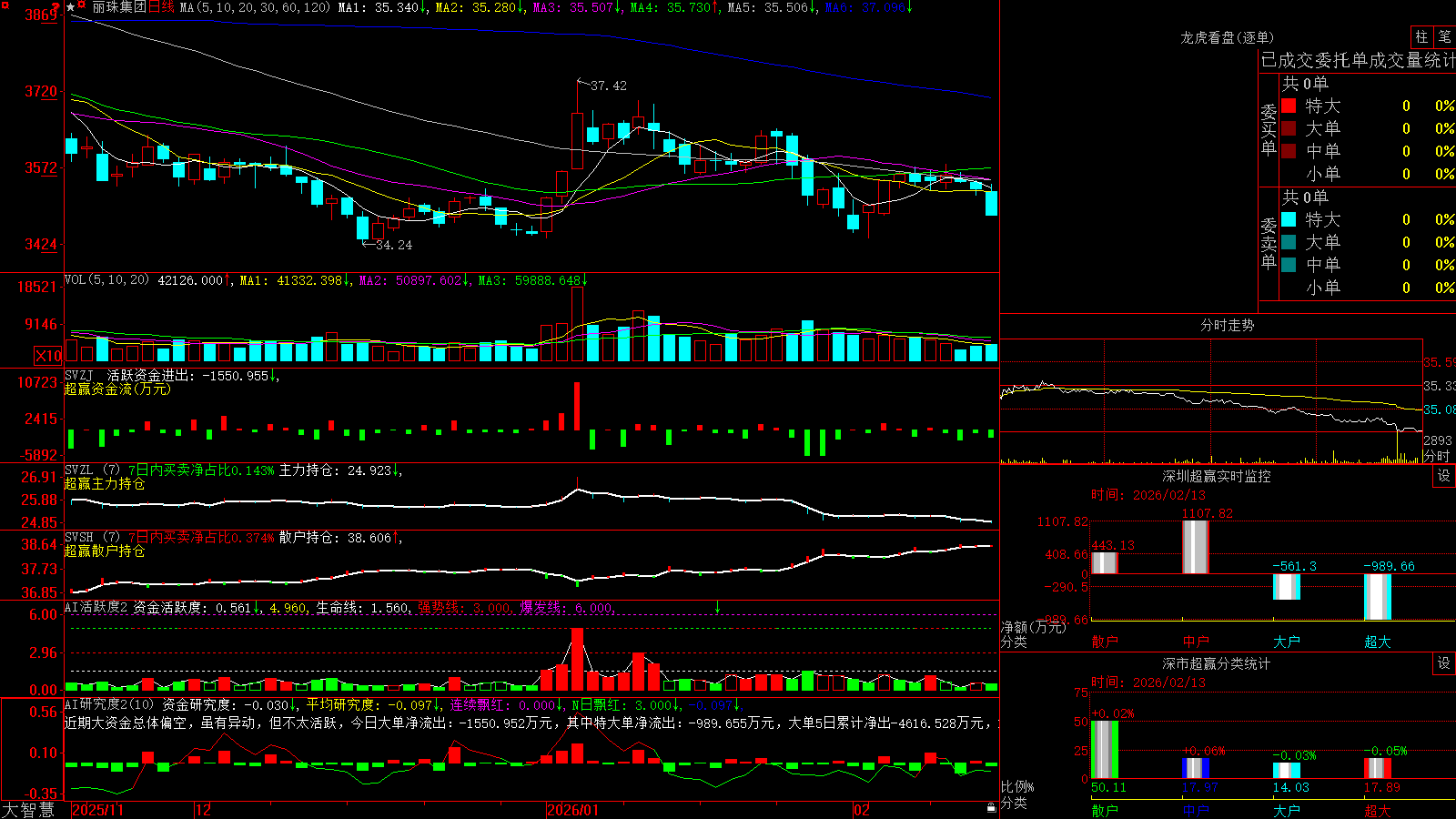The width and height of the screenshot is (1456, 819).
Task: Click the 超赢资金流(万元) label
Action: [x=117, y=389]
